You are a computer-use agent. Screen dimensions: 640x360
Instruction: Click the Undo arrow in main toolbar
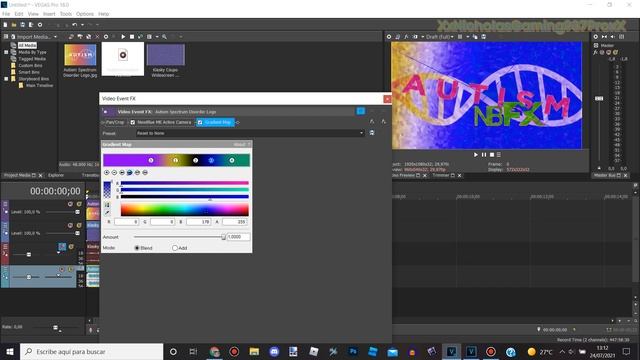coord(74,25)
